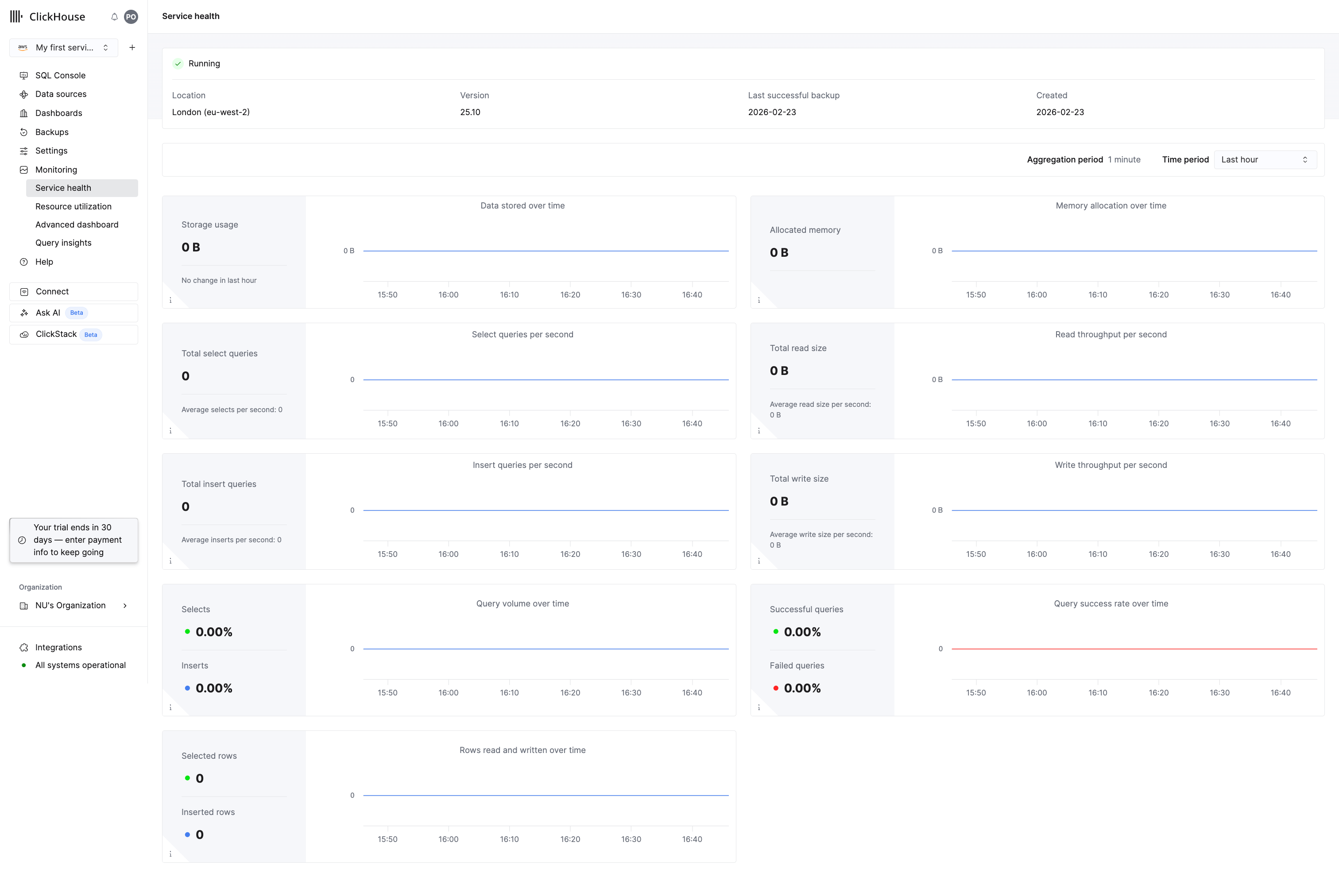
Task: Open Ask AI Beta button
Action: pyautogui.click(x=74, y=313)
